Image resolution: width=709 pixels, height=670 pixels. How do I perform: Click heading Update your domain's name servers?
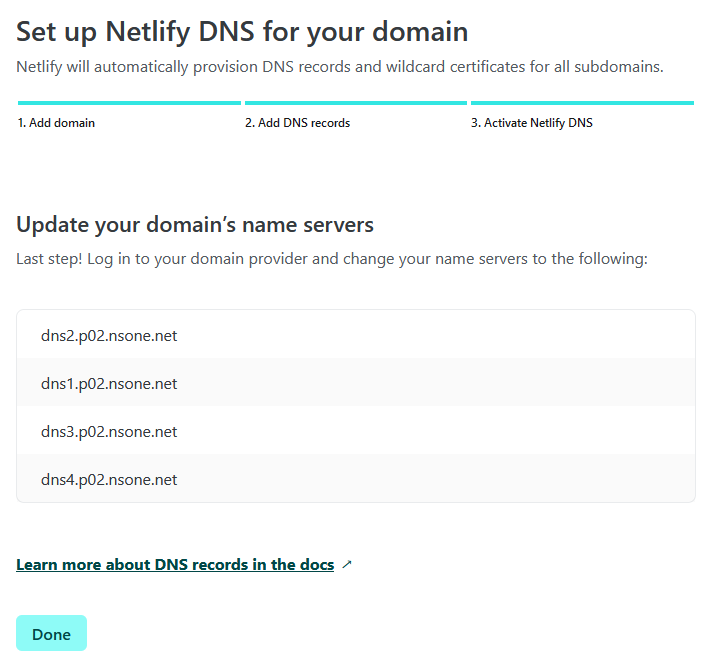point(195,225)
